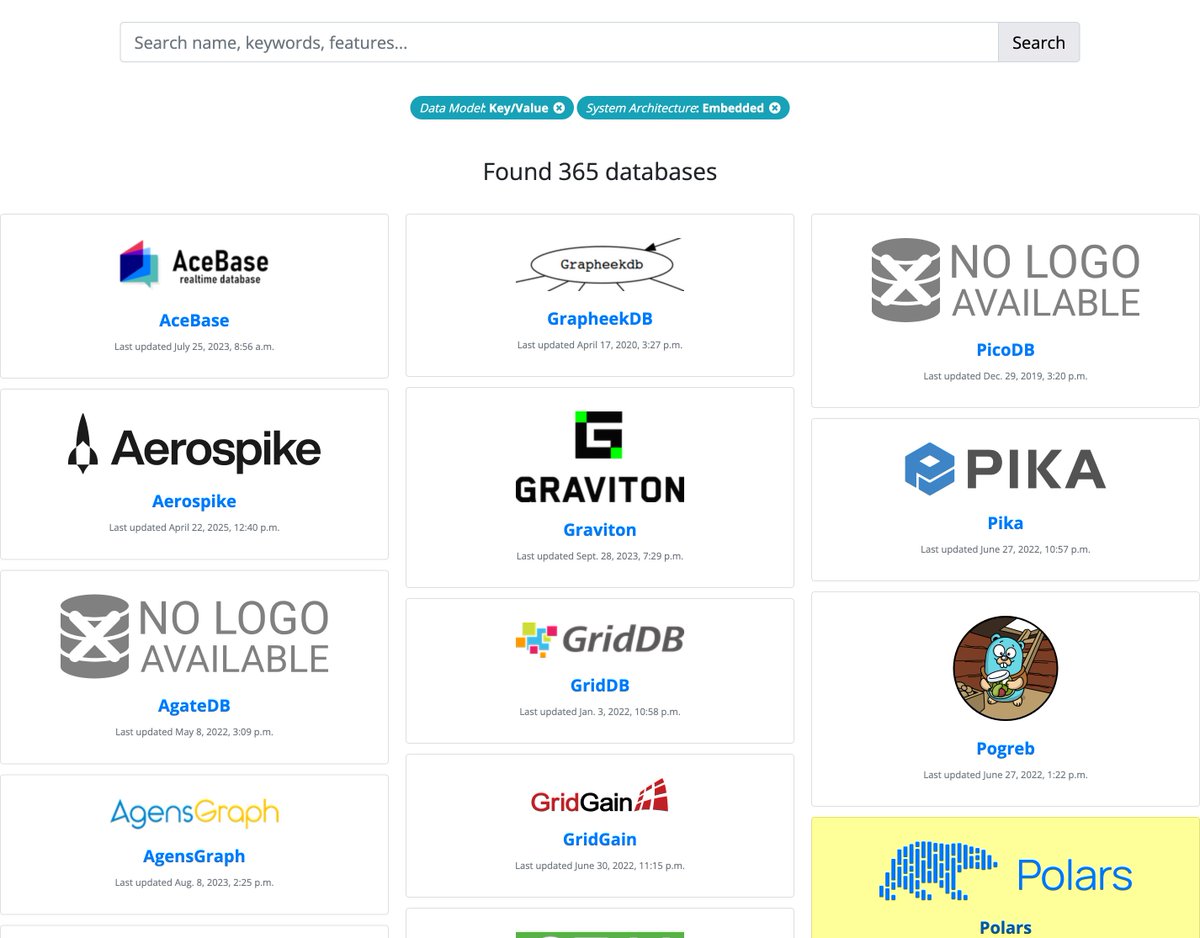This screenshot has height=938, width=1200.
Task: Click the AgensGraph logo
Action: click(x=194, y=813)
